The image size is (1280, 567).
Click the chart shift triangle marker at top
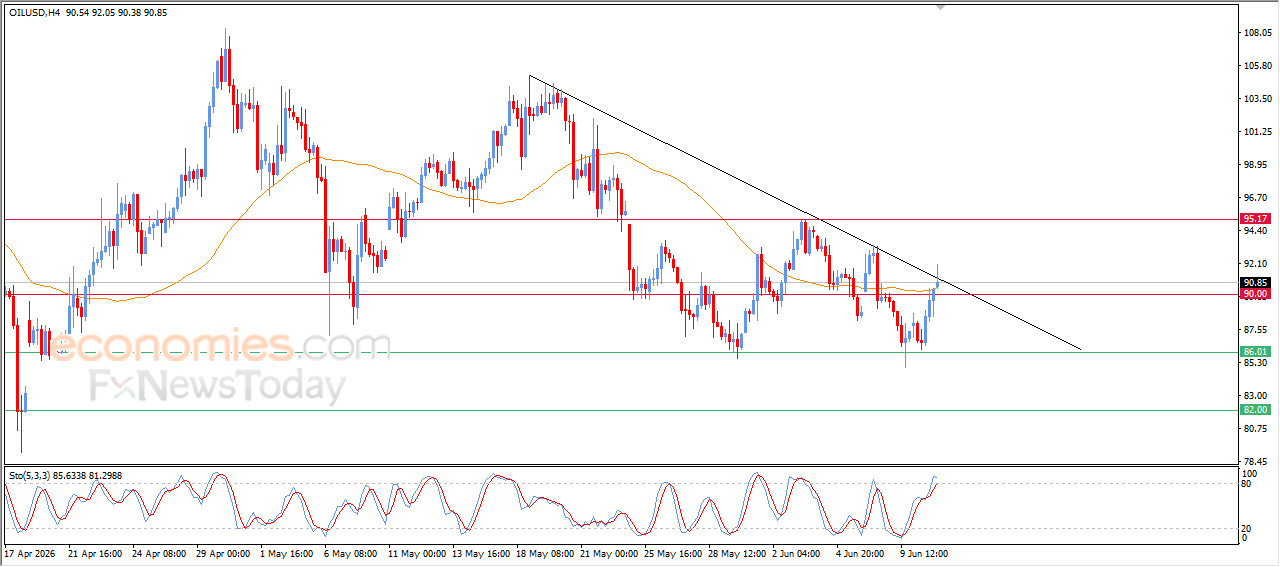coord(939,8)
